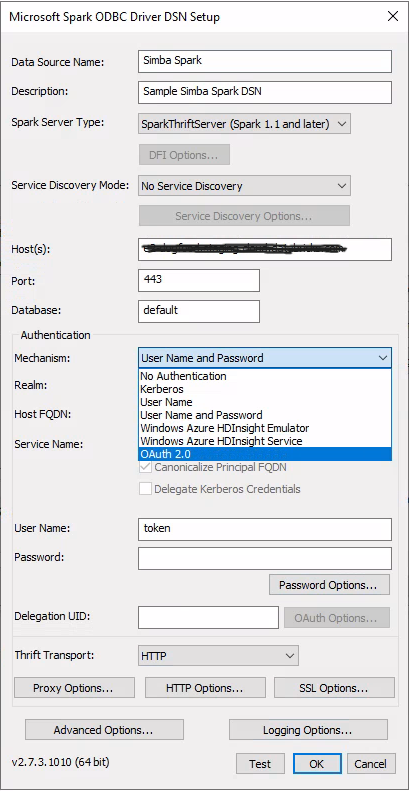The width and height of the screenshot is (409, 791).
Task: Confirm the dialog with OK
Action: [x=317, y=764]
